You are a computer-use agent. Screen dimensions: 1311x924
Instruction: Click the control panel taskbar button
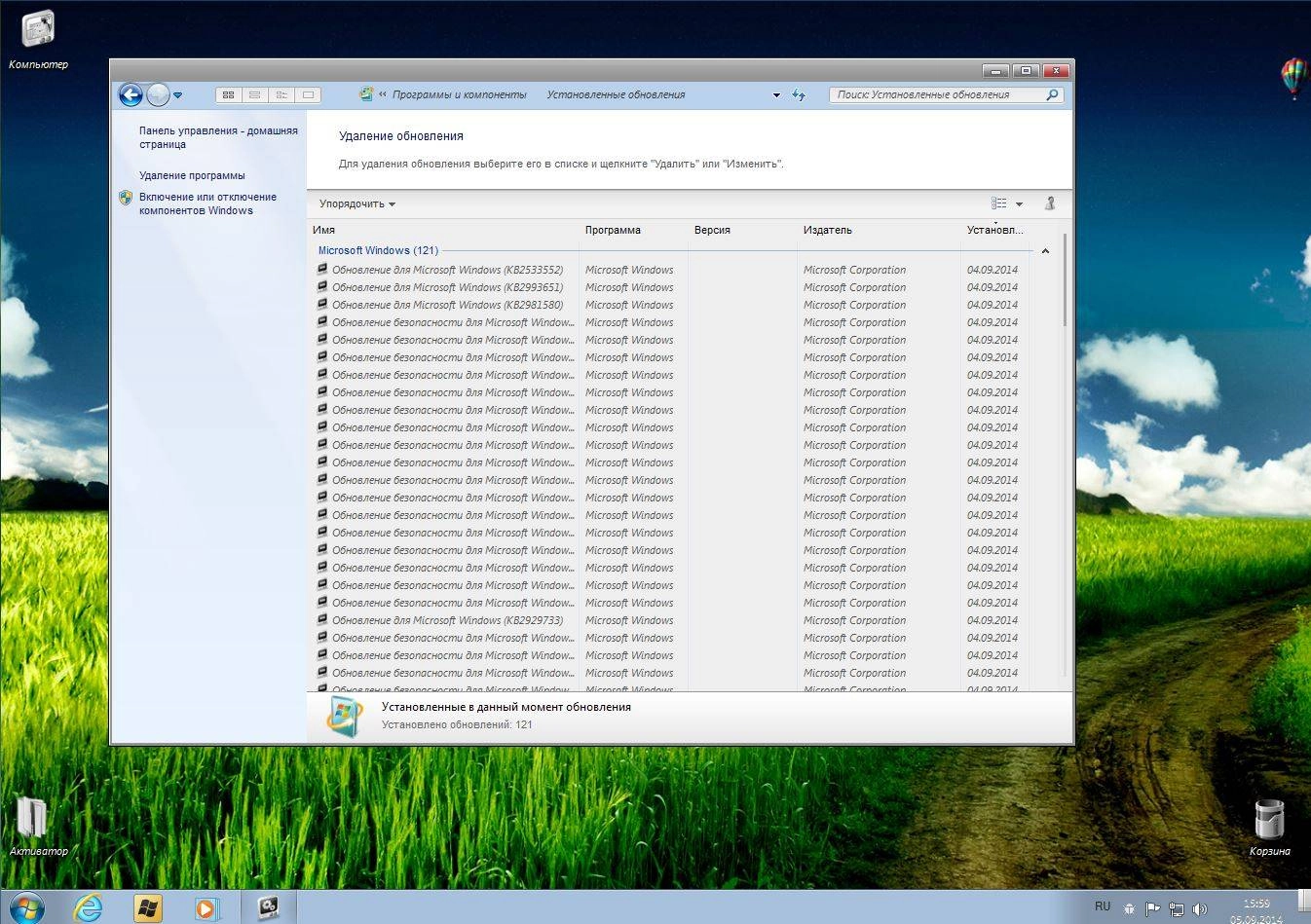268,907
